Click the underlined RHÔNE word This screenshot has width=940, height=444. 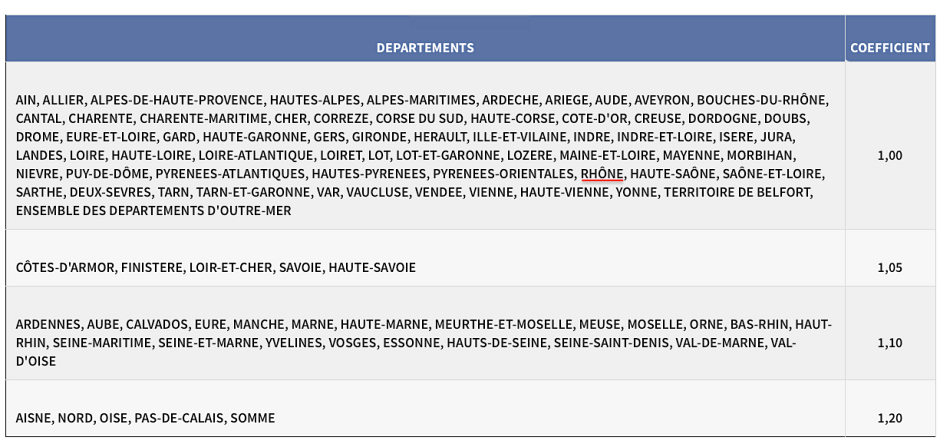click(x=602, y=174)
